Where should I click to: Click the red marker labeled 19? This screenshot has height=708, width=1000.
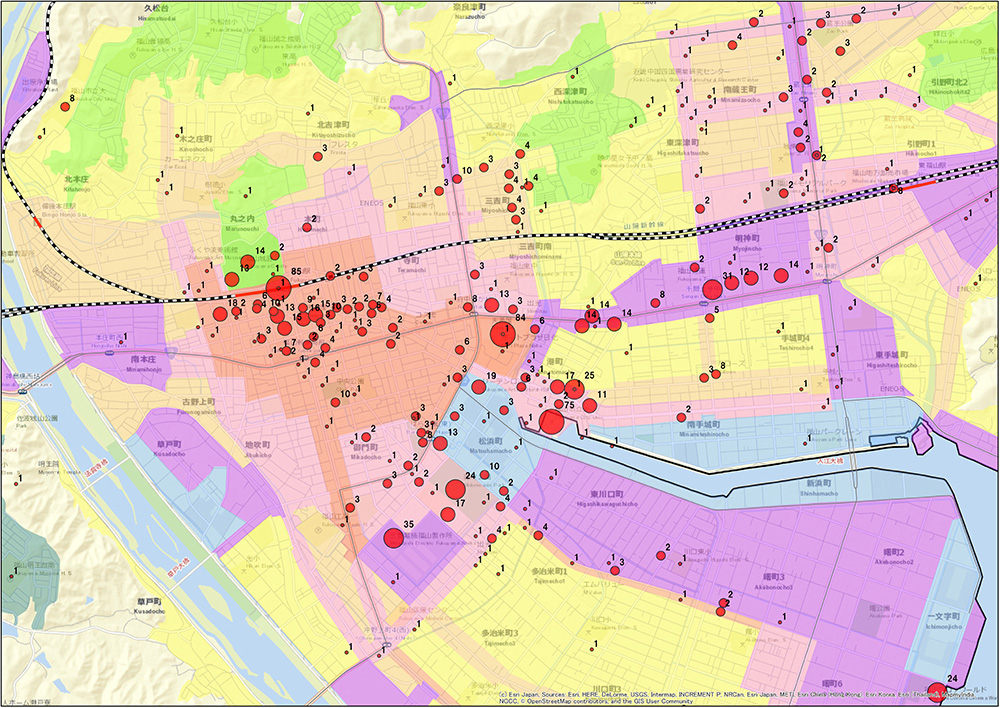pos(478,387)
